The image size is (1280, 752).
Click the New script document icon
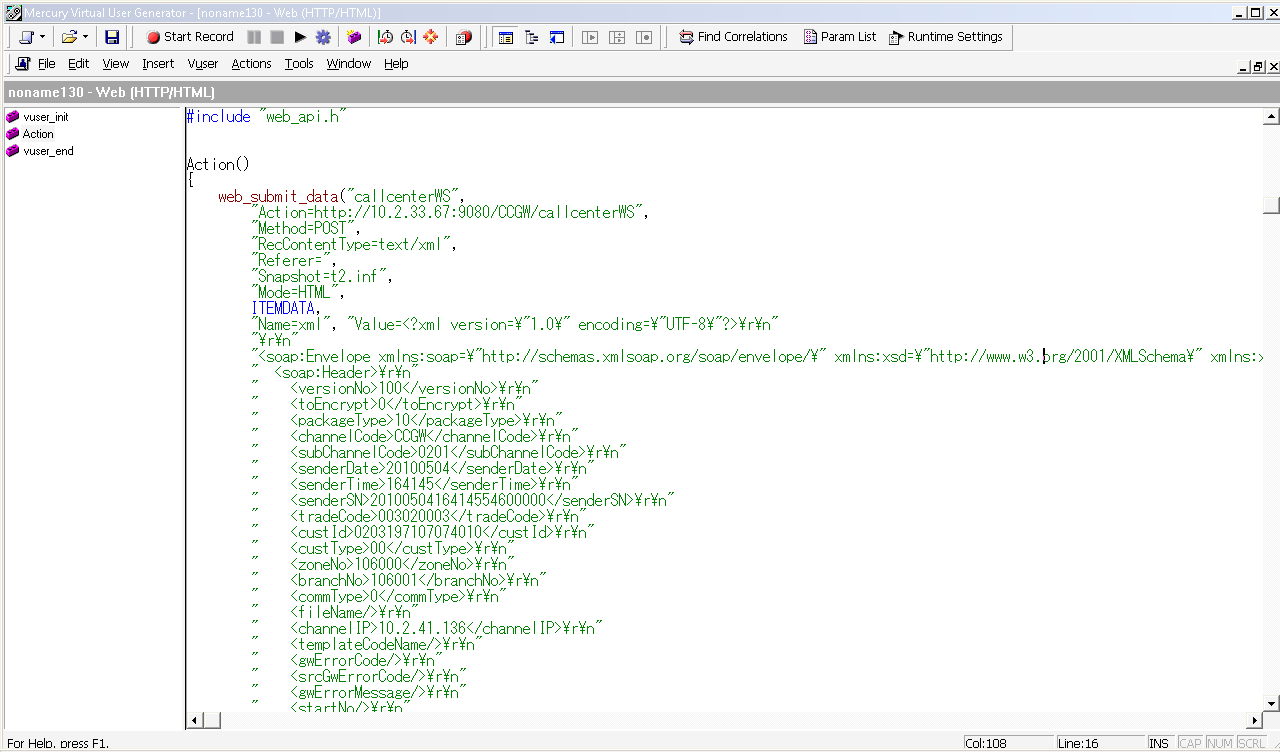coord(26,37)
